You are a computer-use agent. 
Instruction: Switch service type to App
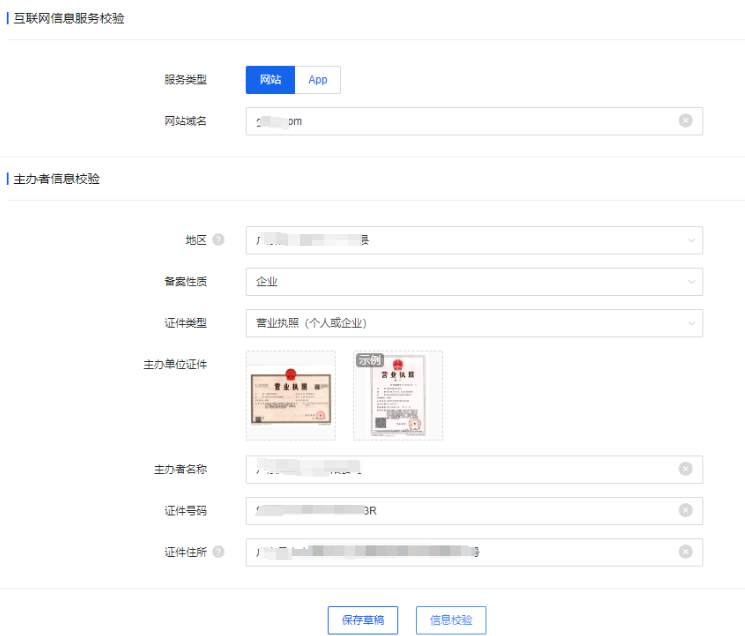(318, 80)
